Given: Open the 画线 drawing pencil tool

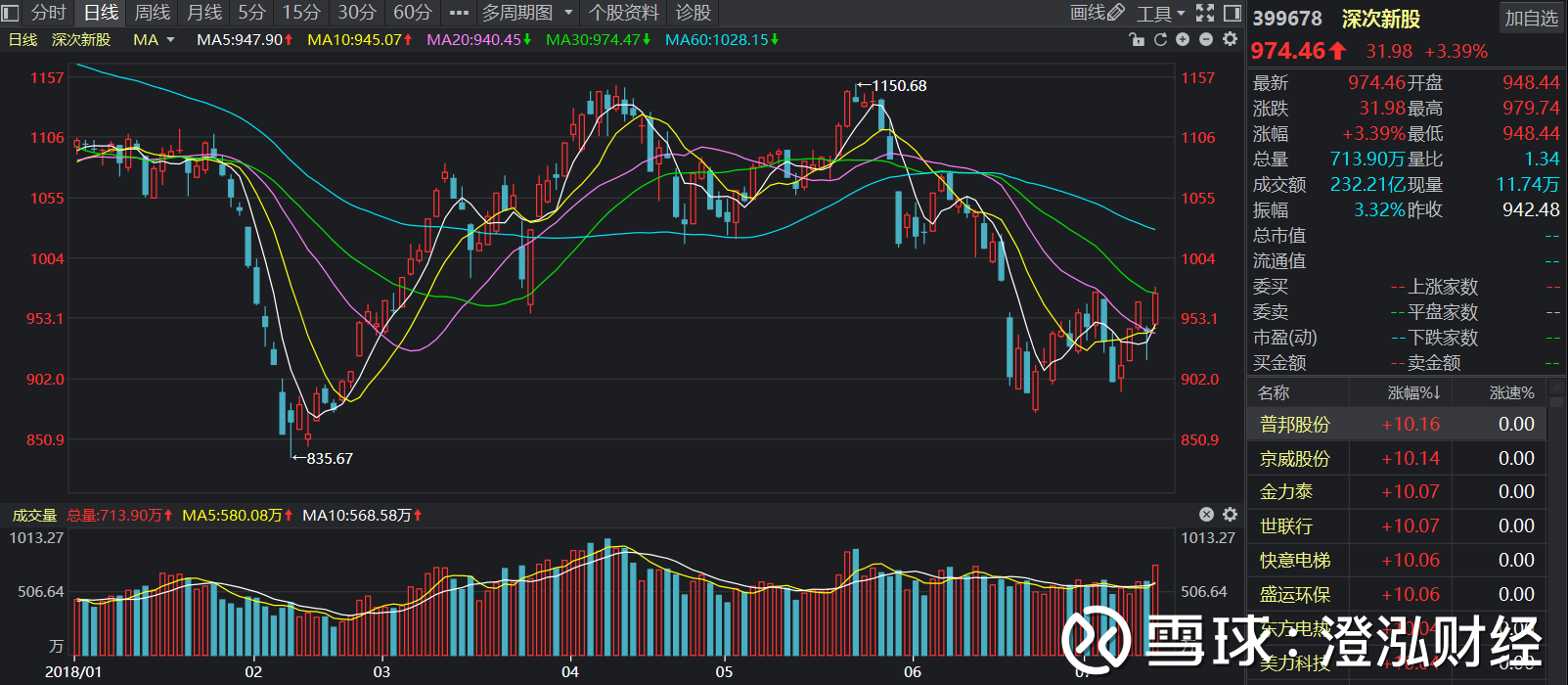Looking at the screenshot, I should 1098,13.
